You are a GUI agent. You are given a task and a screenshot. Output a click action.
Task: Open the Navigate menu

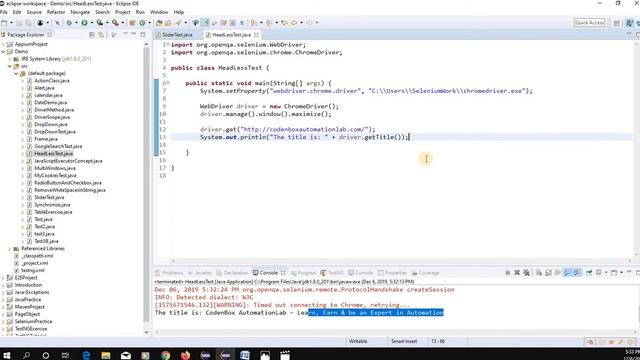pyautogui.click(x=80, y=12)
